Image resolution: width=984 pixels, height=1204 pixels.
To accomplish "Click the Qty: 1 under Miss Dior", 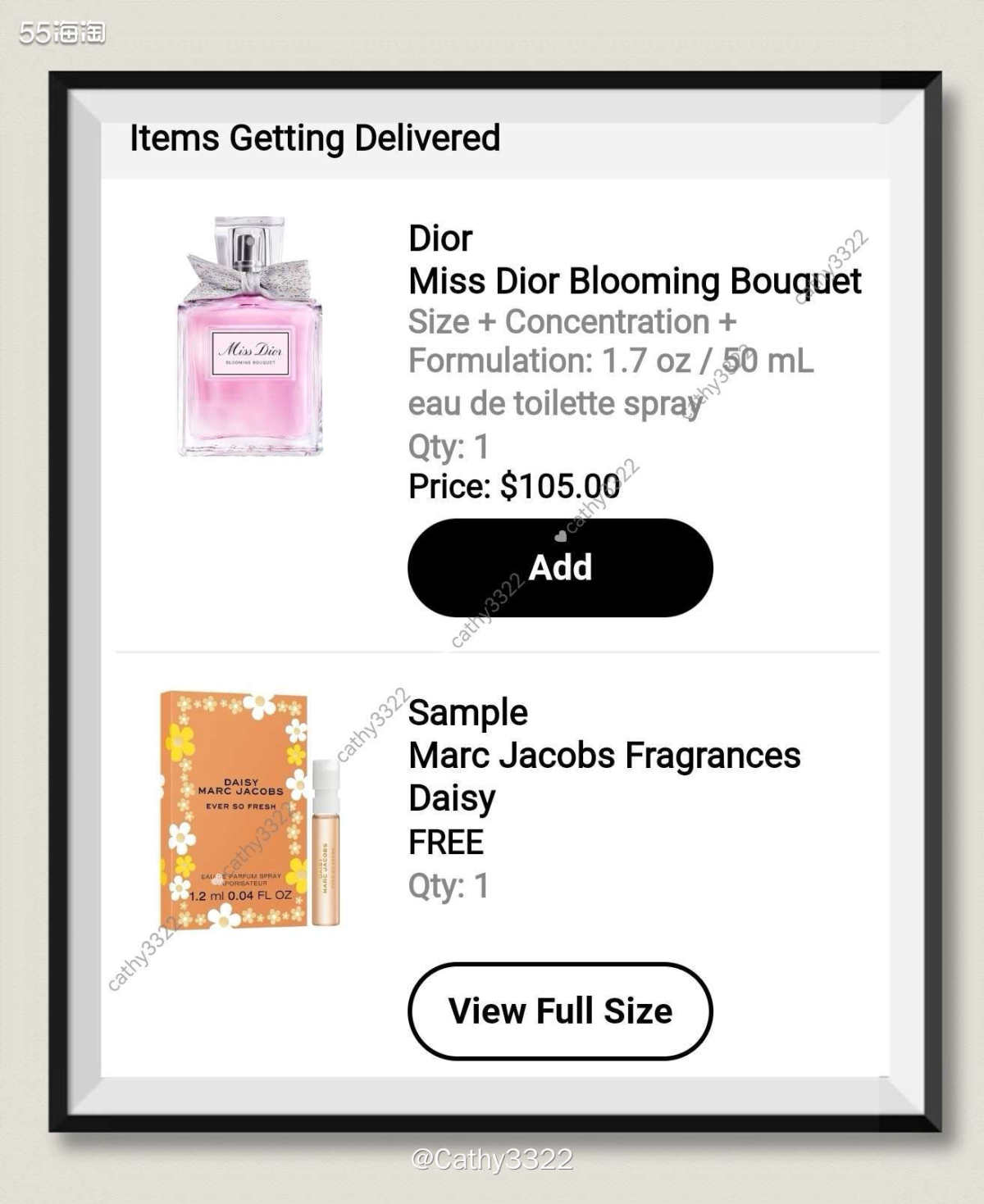I will tap(449, 448).
